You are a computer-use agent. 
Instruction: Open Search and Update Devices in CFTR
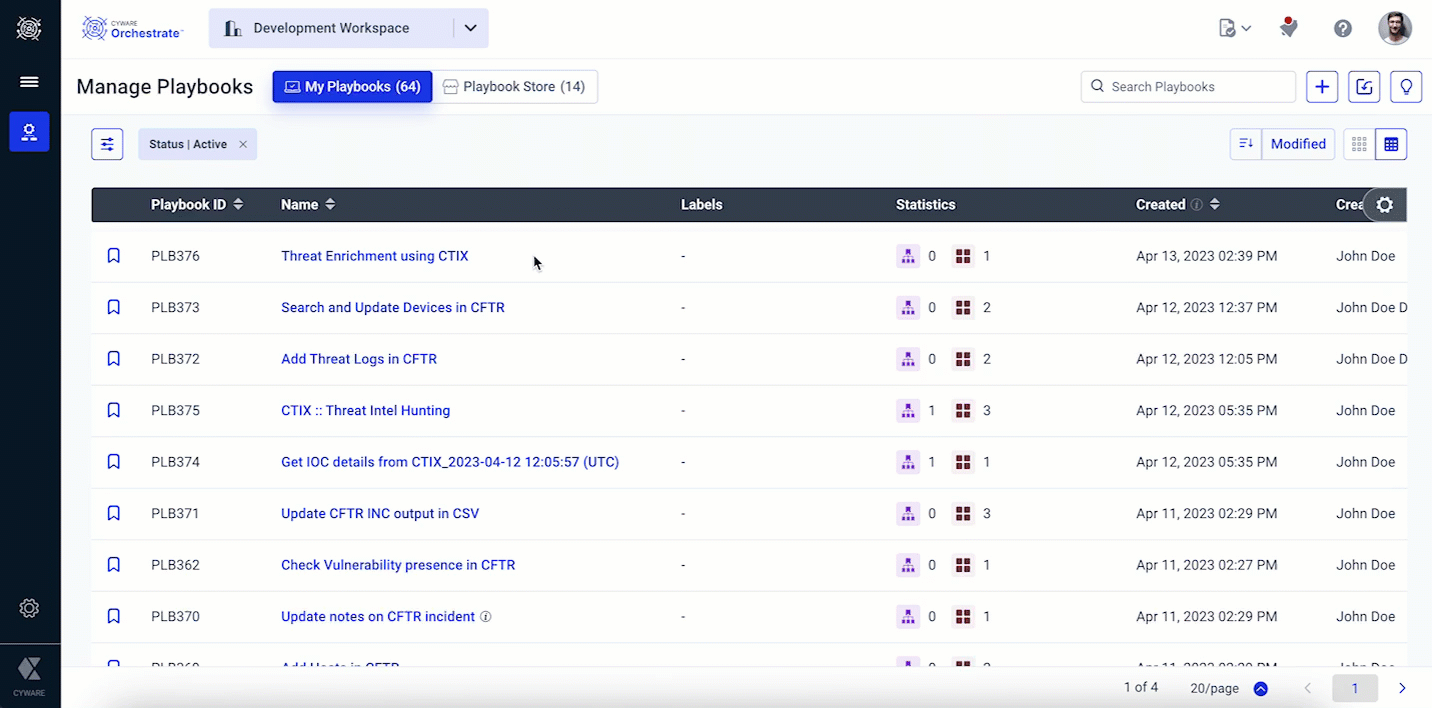pyautogui.click(x=392, y=307)
